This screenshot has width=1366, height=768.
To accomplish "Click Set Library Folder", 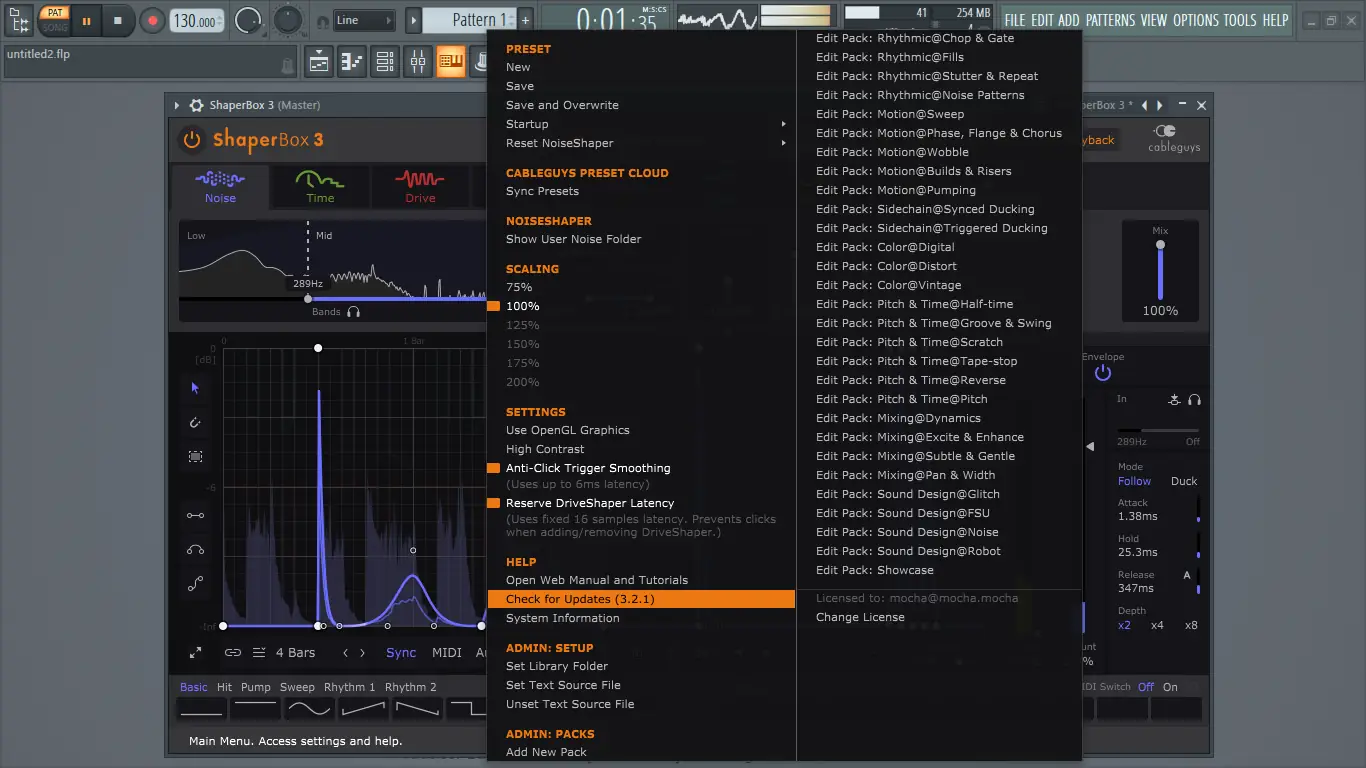I will click(x=557, y=666).
